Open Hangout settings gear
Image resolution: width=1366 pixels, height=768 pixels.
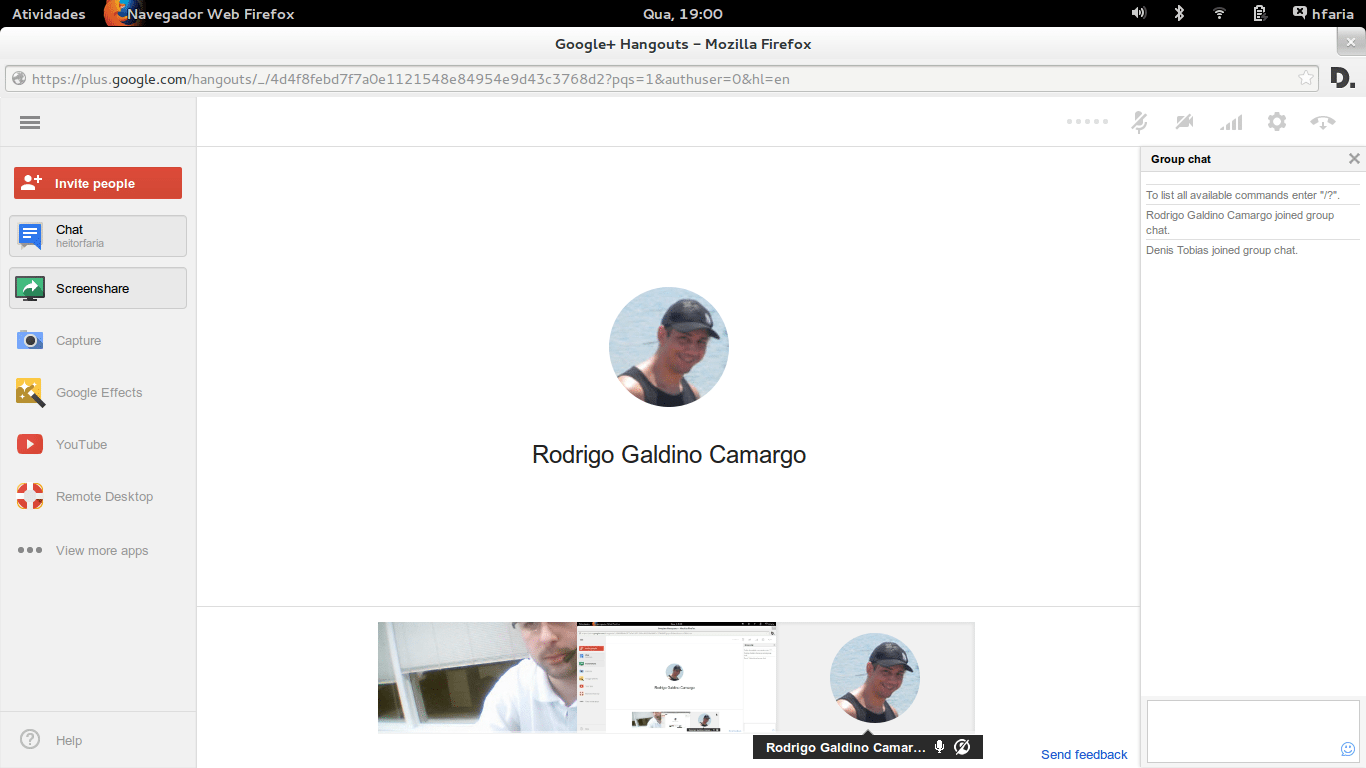(1277, 122)
